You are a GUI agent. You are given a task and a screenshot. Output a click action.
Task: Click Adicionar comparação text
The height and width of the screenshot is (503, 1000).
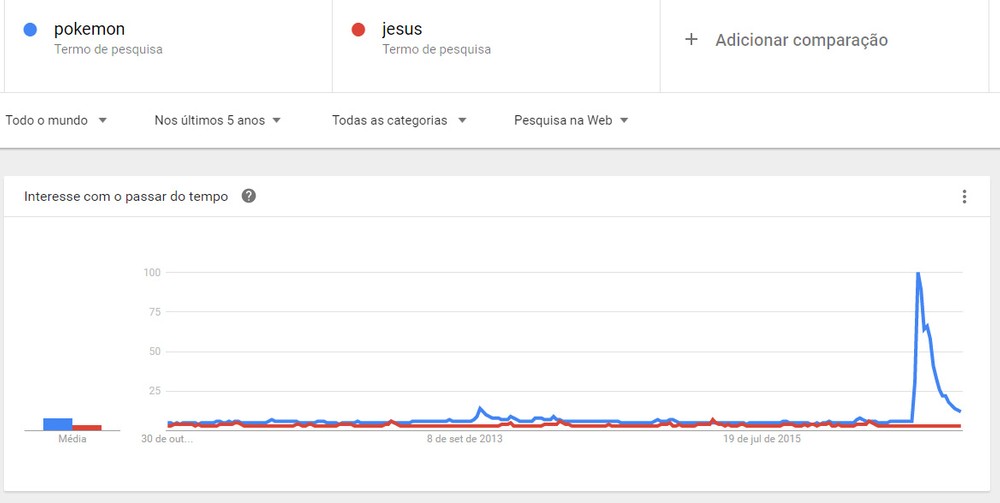[x=801, y=40]
